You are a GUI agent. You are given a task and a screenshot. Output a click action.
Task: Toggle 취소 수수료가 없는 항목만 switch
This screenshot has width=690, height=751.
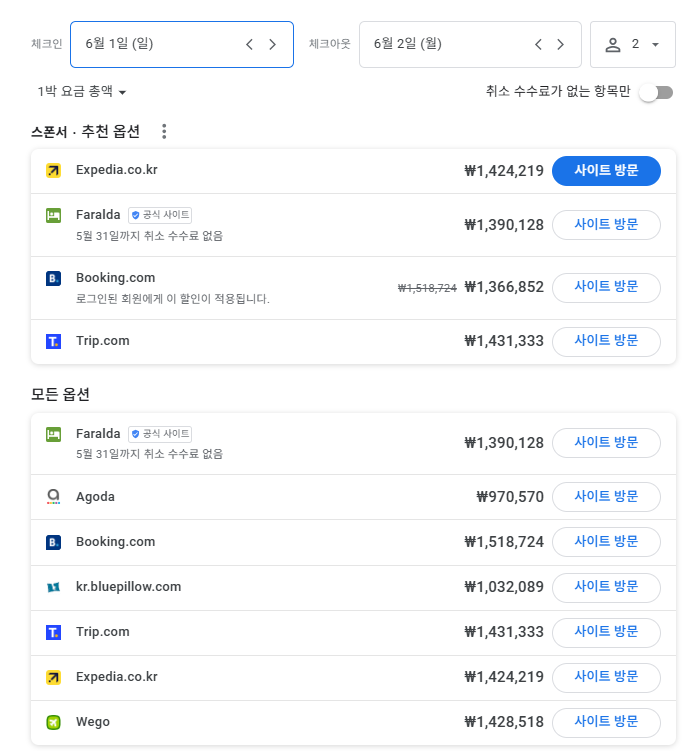click(x=657, y=92)
